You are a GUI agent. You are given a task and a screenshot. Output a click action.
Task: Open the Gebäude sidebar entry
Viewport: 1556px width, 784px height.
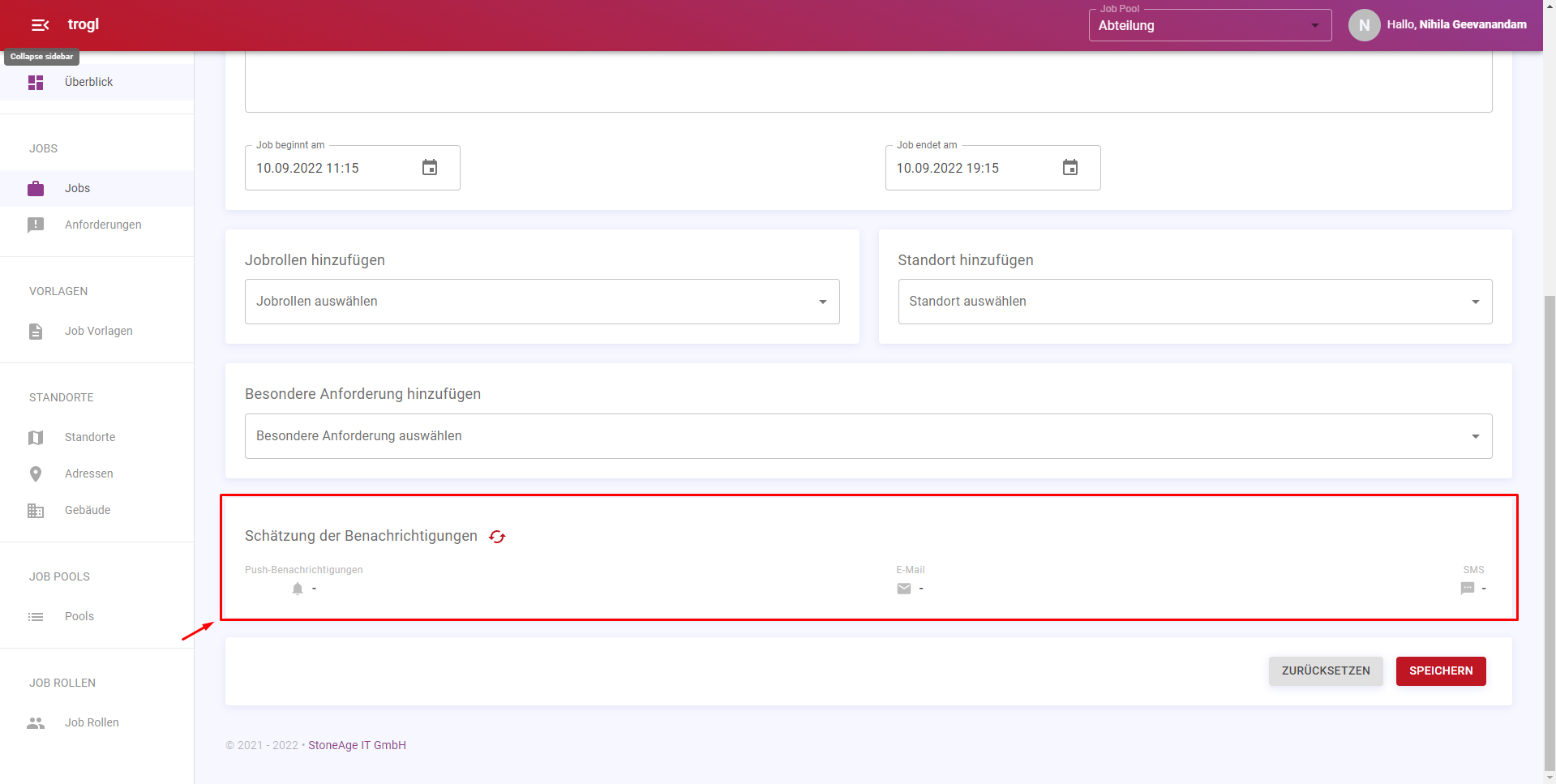[x=88, y=510]
